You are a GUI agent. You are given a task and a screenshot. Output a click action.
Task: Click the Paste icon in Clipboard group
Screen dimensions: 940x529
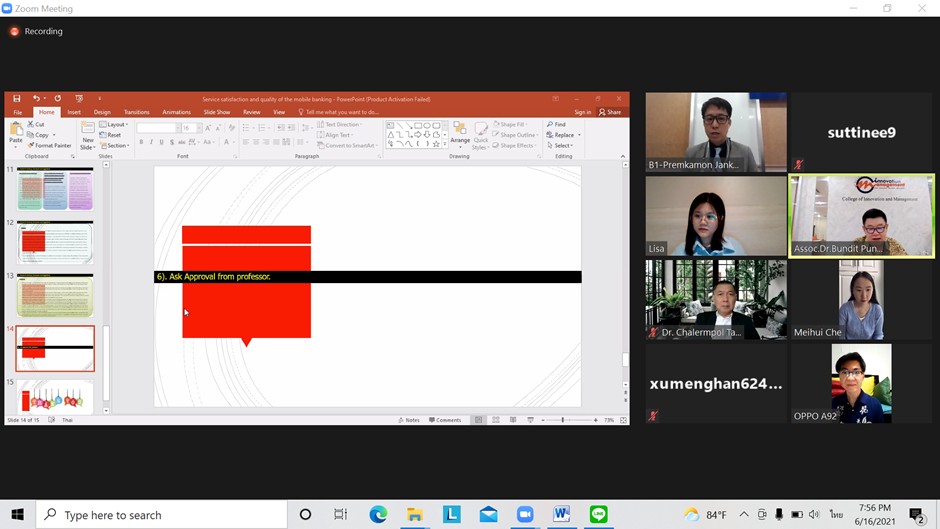(16, 133)
